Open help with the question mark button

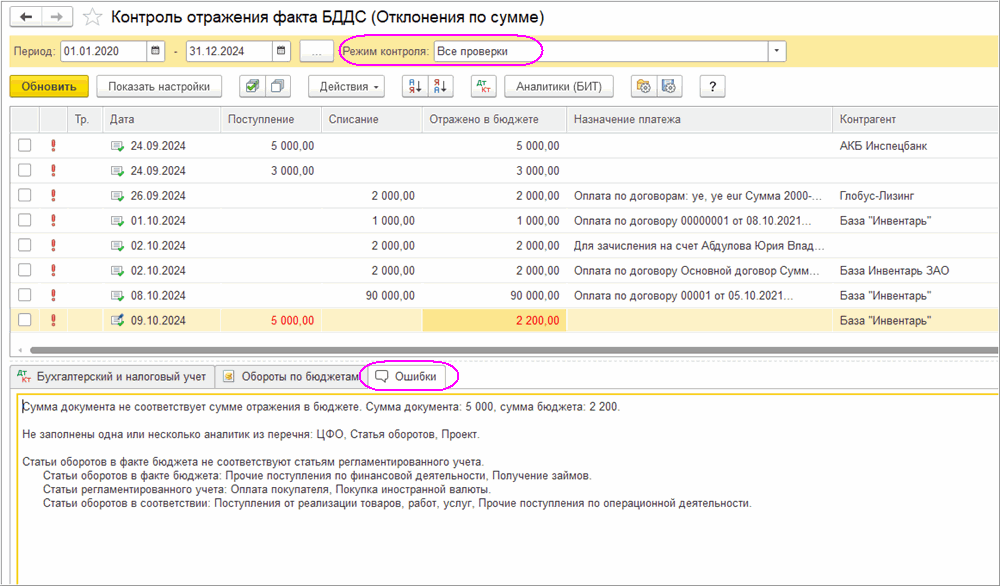tap(712, 87)
